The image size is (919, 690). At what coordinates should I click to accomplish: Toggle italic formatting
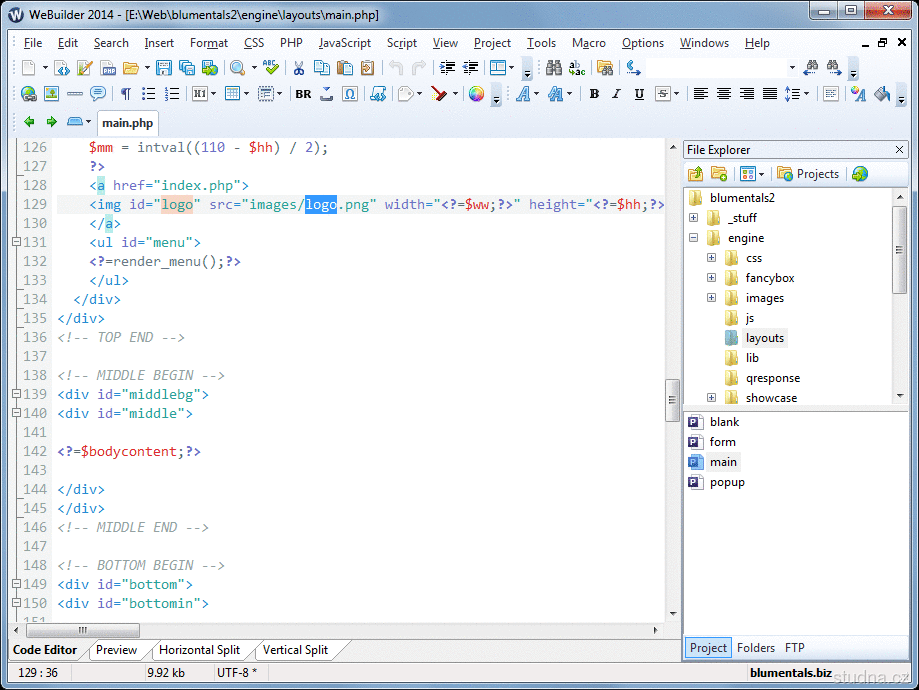[x=615, y=94]
